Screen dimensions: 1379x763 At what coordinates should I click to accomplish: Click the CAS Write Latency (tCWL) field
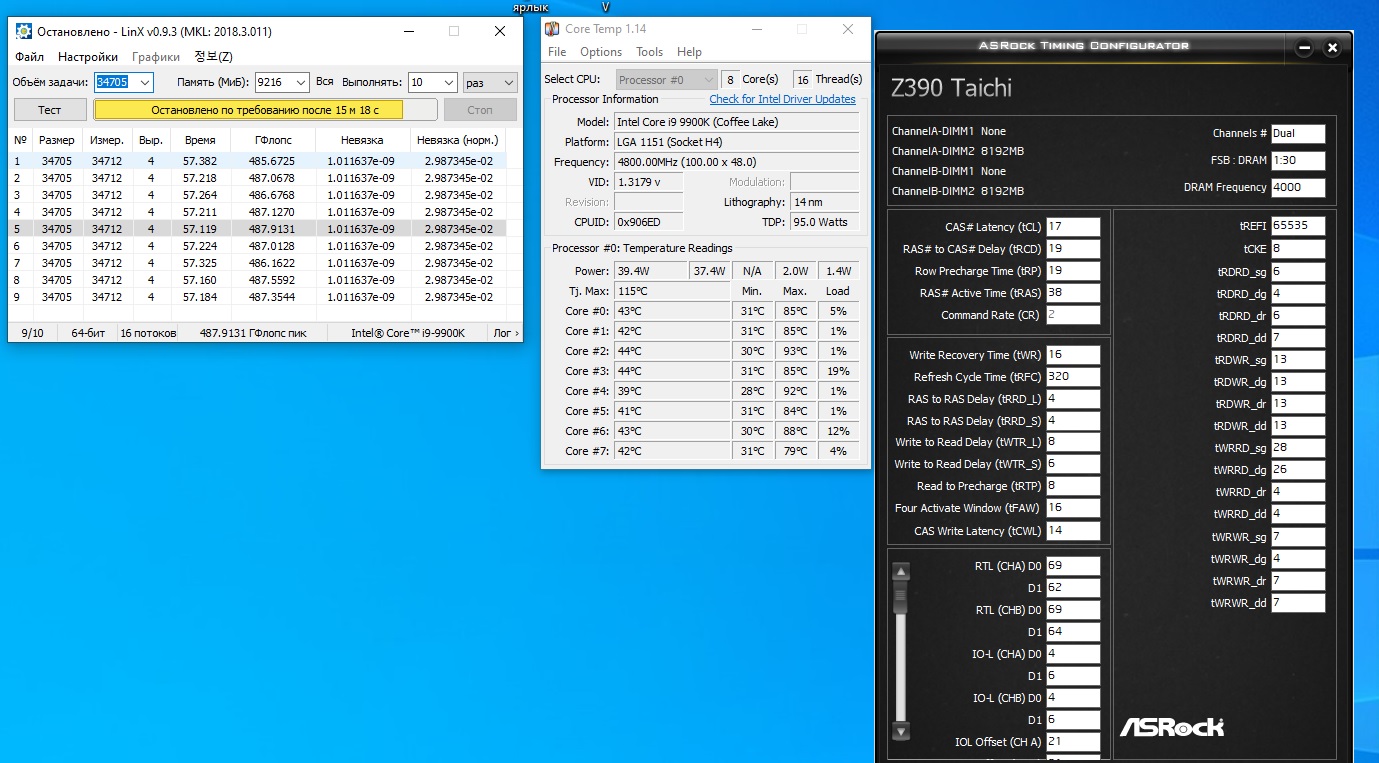coord(1073,531)
